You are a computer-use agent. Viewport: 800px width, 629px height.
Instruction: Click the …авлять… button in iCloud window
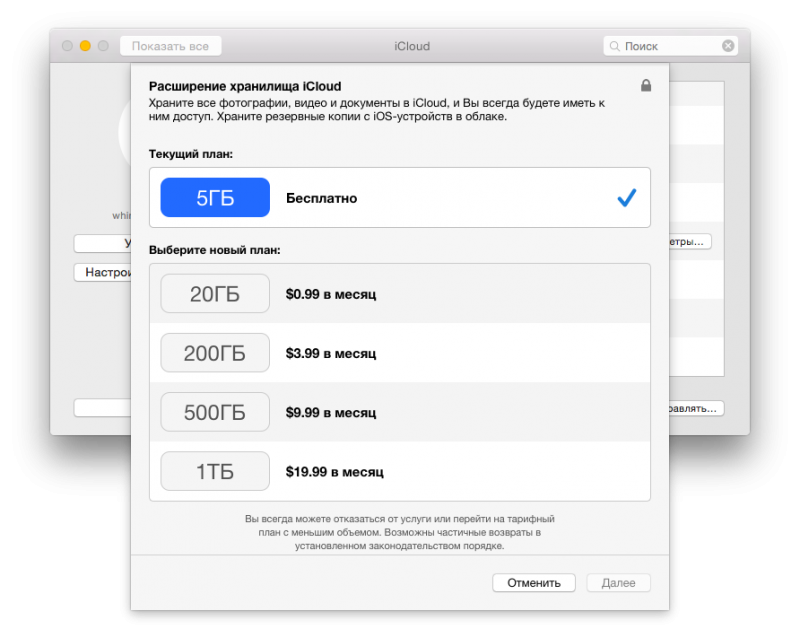tap(696, 408)
